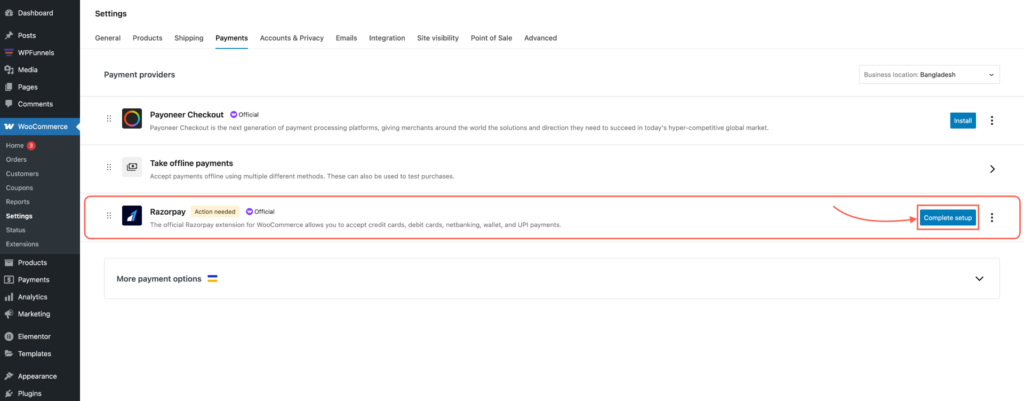This screenshot has height=401, width=1024.
Task: Click the Appearance brush icon
Action: (9, 376)
